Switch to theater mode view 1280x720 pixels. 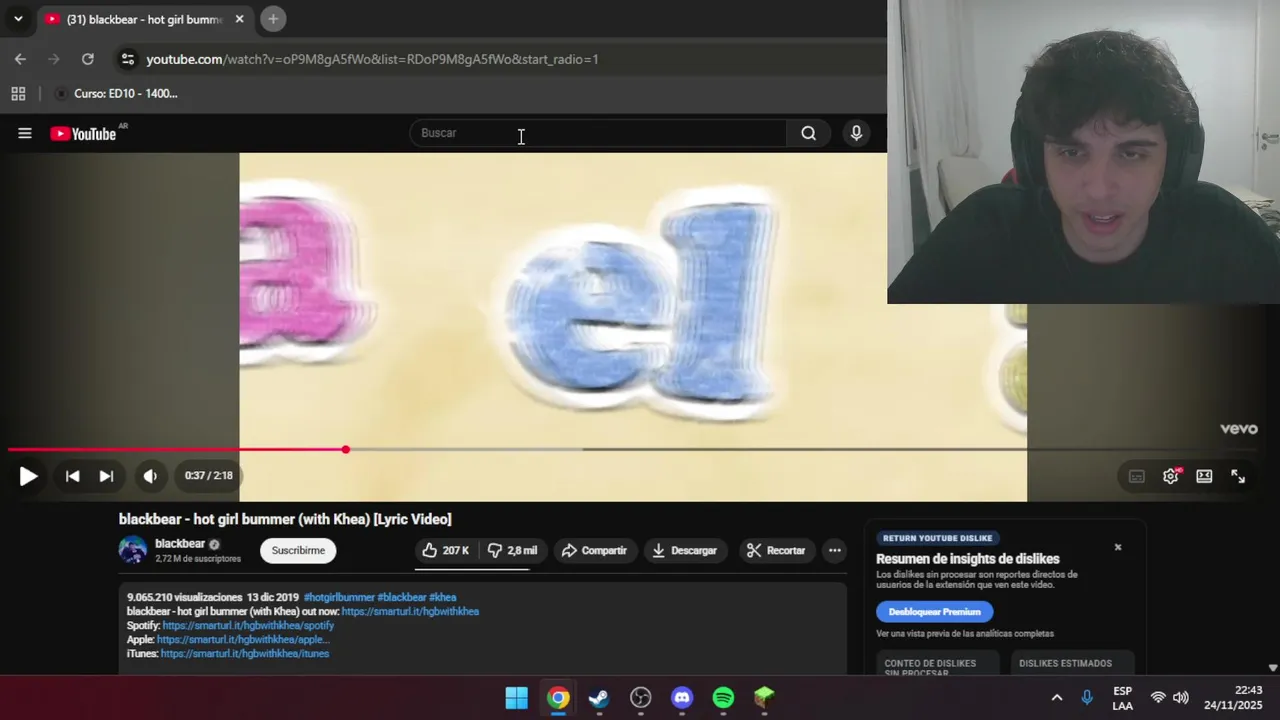tap(1204, 476)
